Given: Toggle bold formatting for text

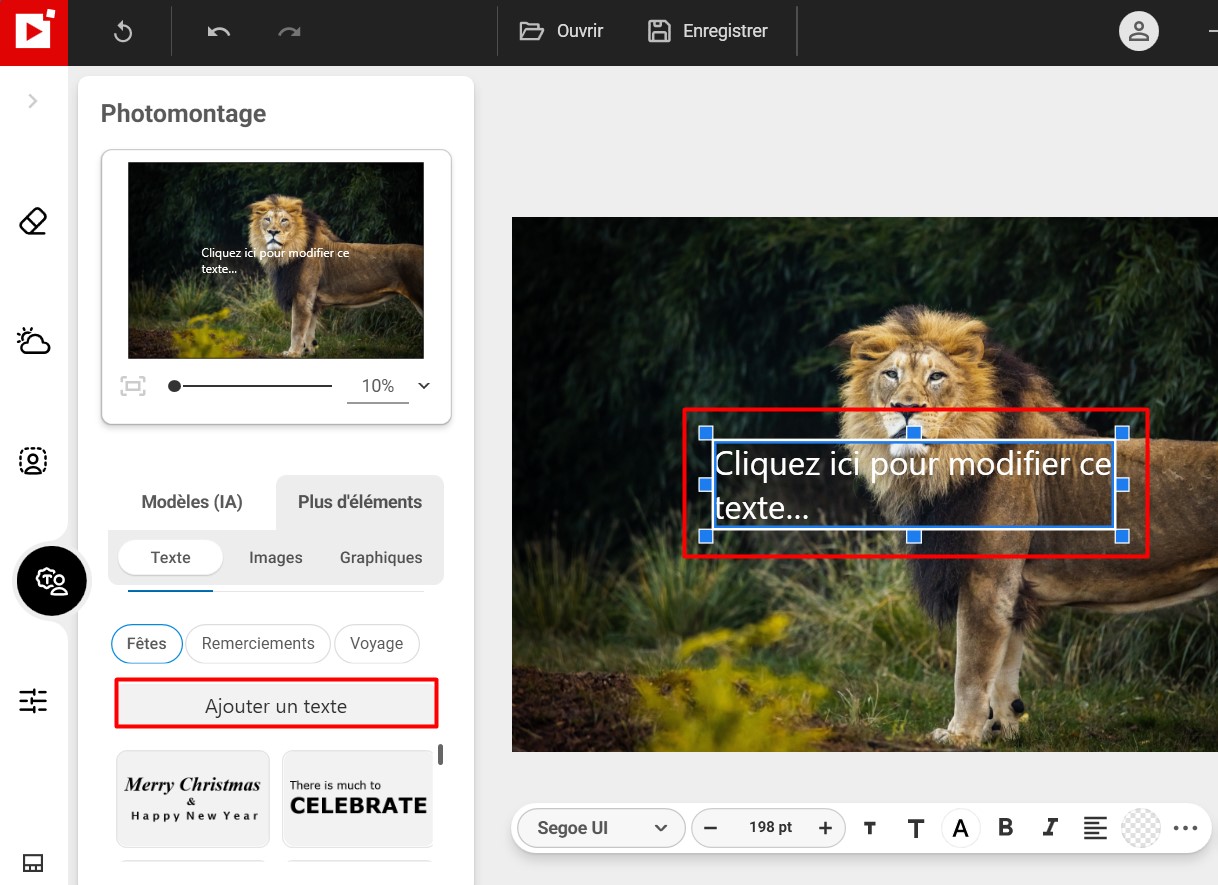Looking at the screenshot, I should (x=1006, y=827).
